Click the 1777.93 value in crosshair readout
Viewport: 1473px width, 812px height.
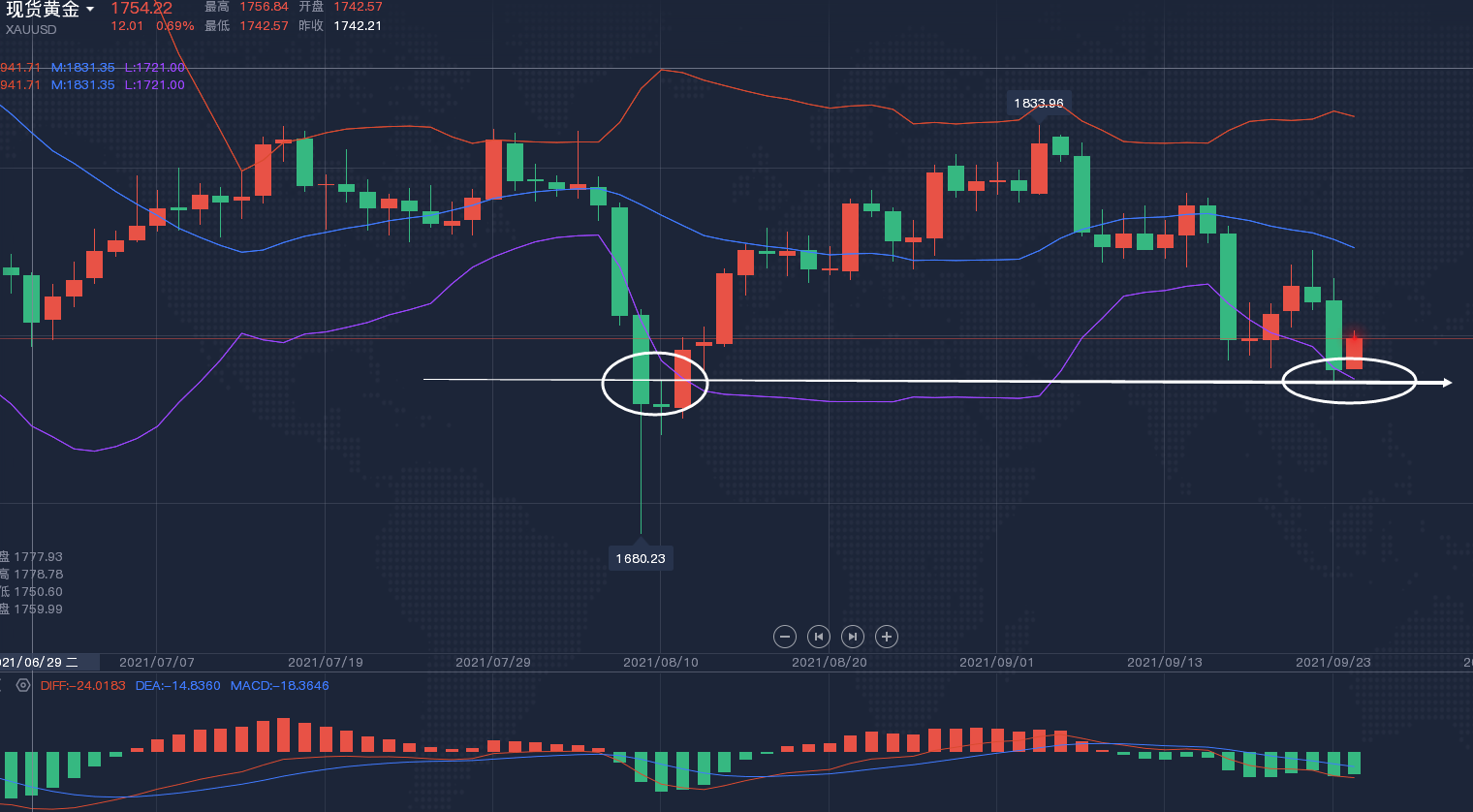coord(38,557)
